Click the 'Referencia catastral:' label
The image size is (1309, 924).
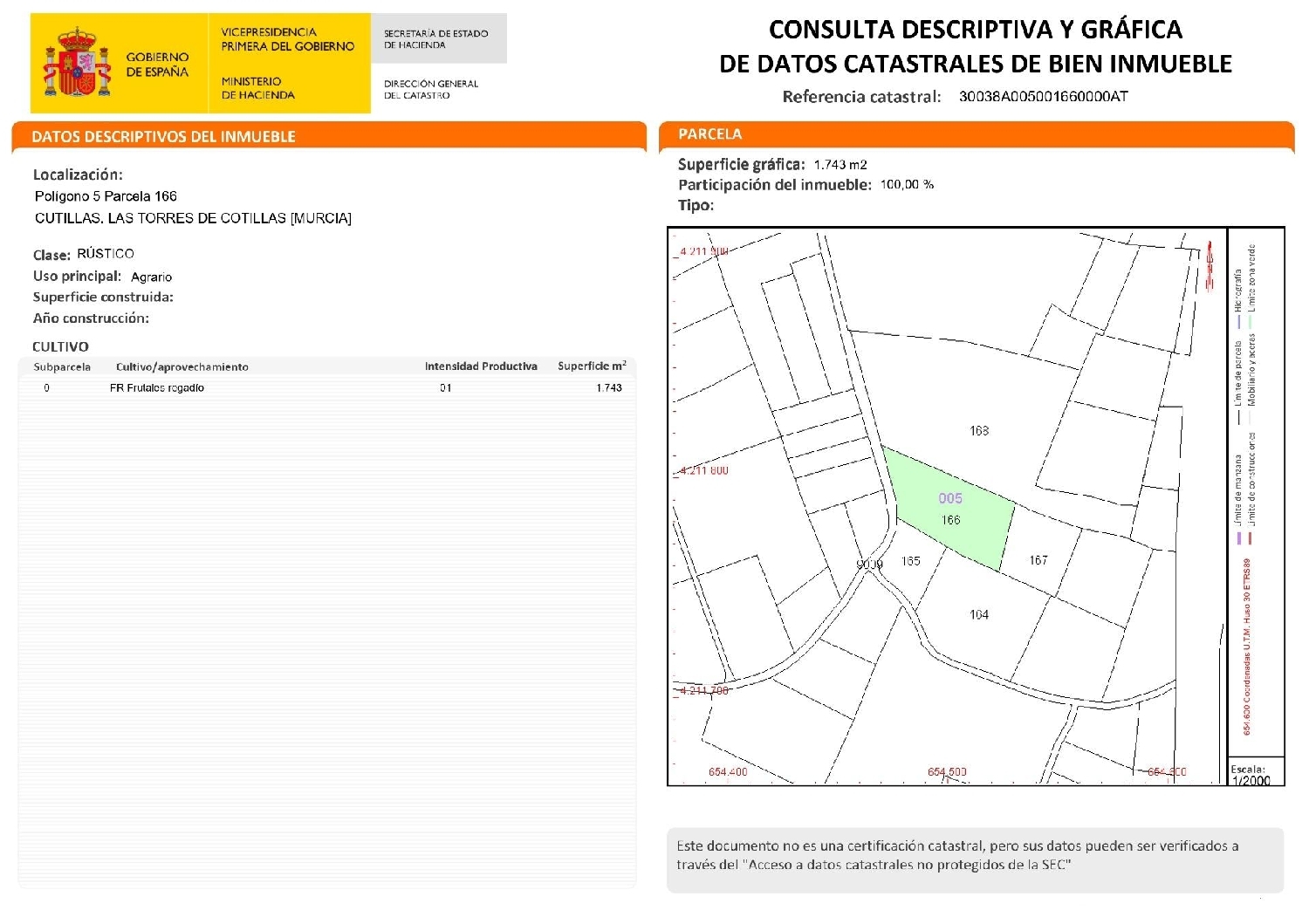point(861,96)
